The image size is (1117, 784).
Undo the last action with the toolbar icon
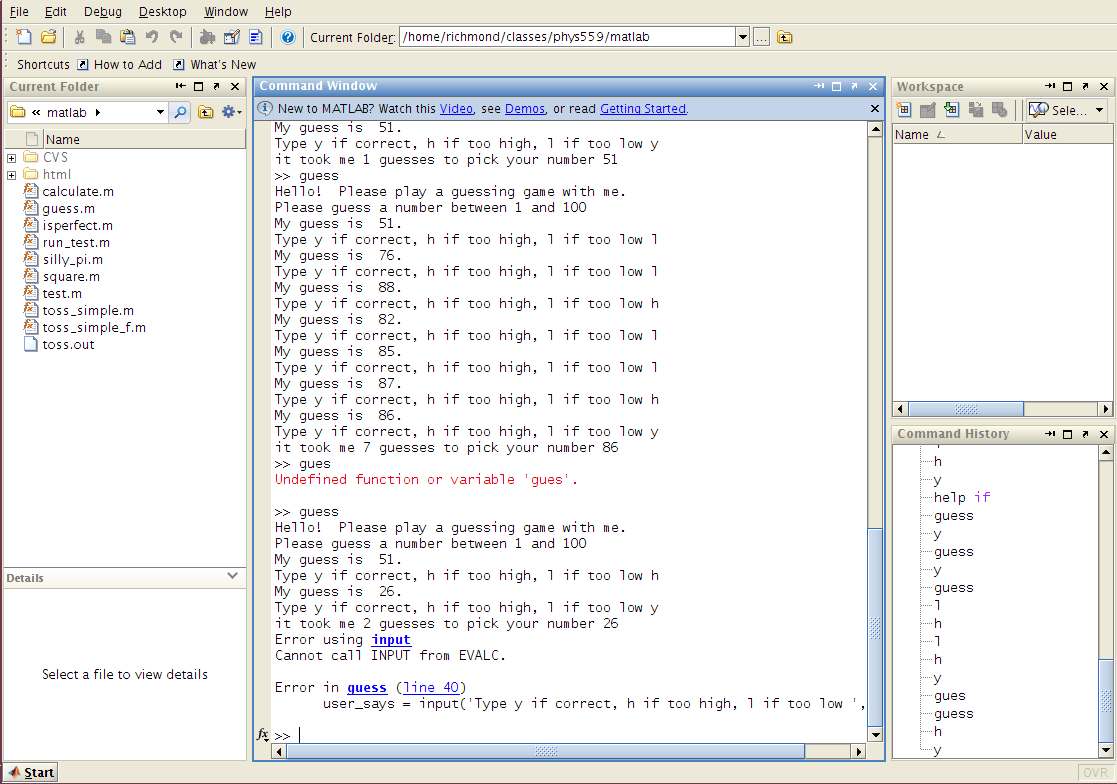click(x=151, y=36)
